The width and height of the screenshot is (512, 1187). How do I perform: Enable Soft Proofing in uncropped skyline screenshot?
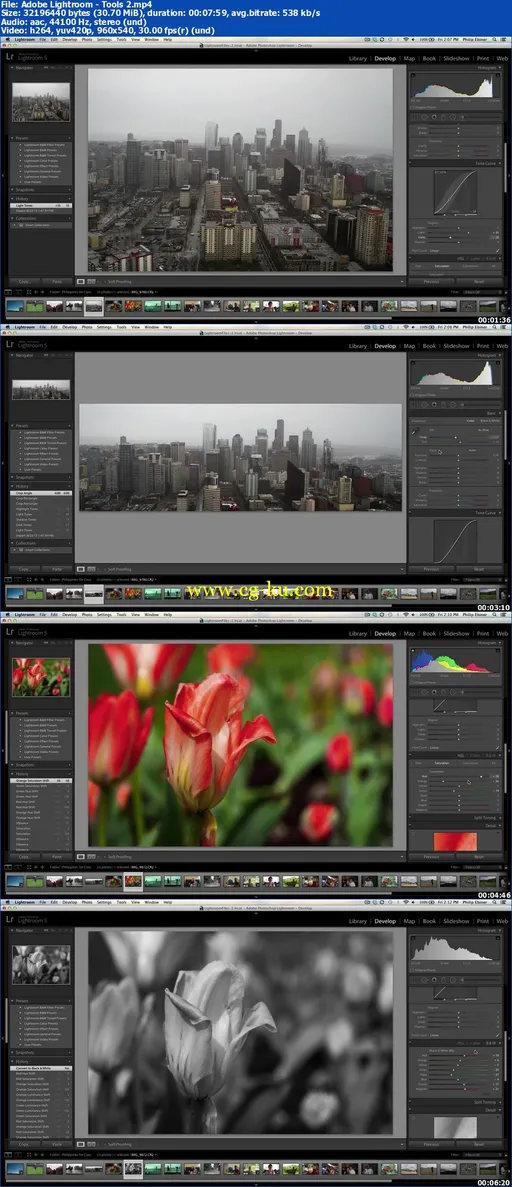coord(120,281)
